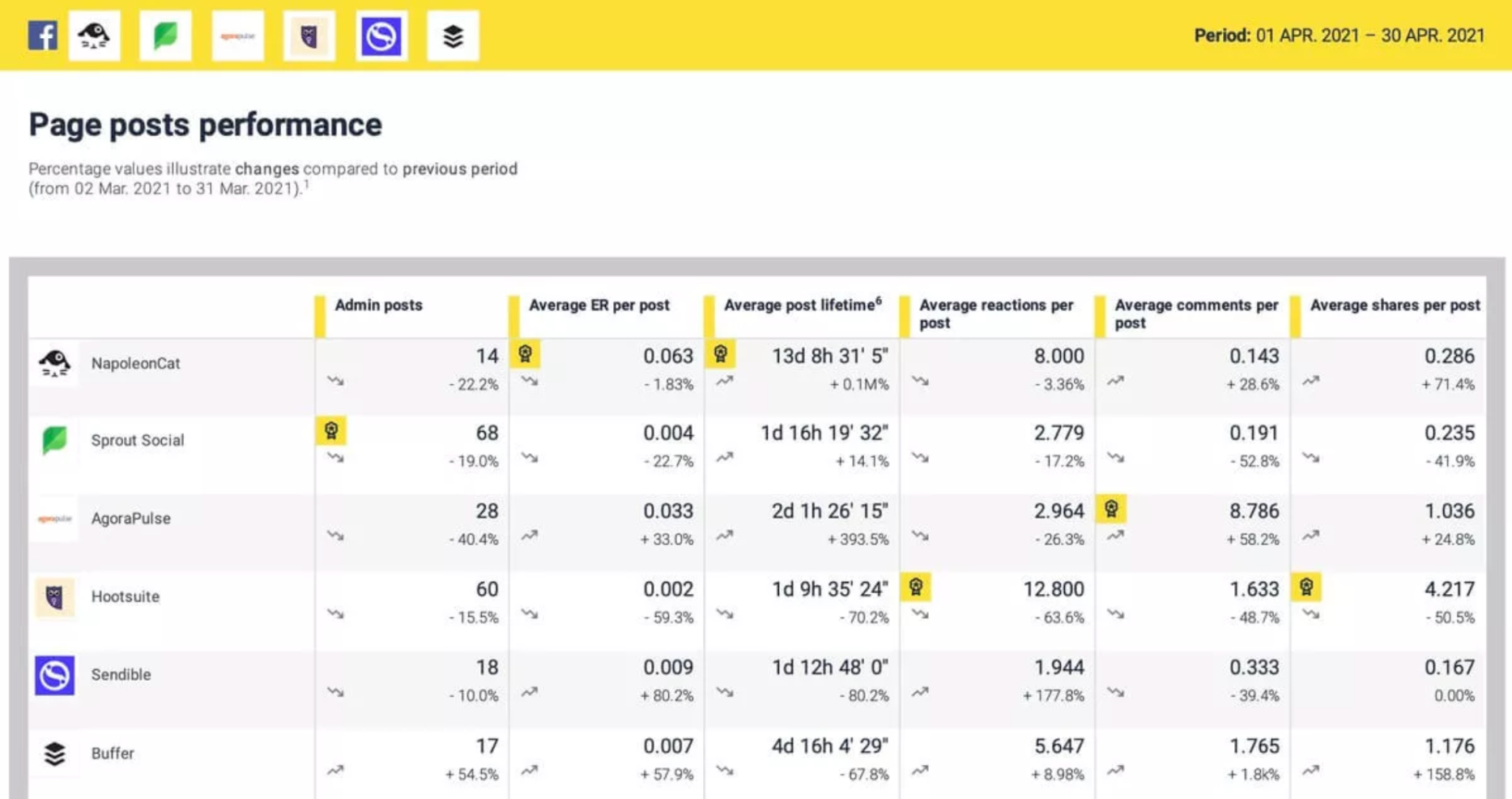The image size is (1512, 799).
Task: Select Sendible logo in header bar
Action: pyautogui.click(x=381, y=36)
